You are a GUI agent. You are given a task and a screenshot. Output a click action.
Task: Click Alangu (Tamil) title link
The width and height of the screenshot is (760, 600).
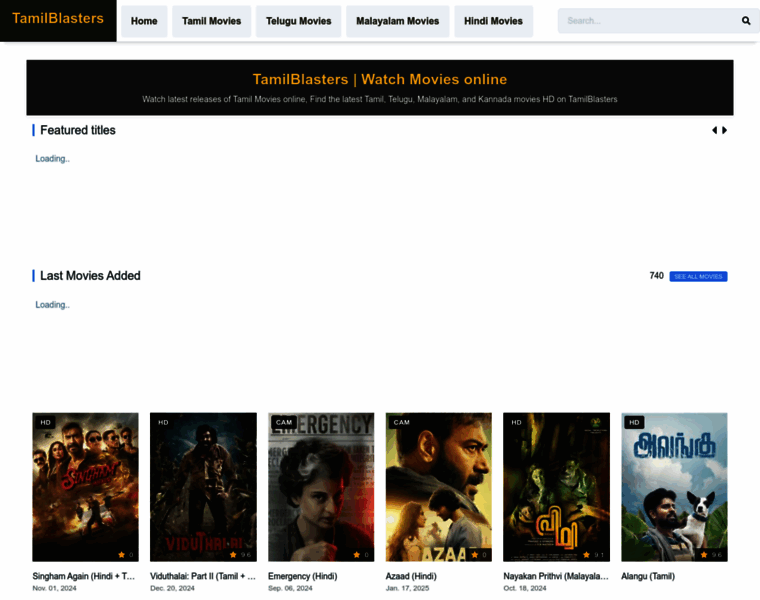tap(648, 576)
